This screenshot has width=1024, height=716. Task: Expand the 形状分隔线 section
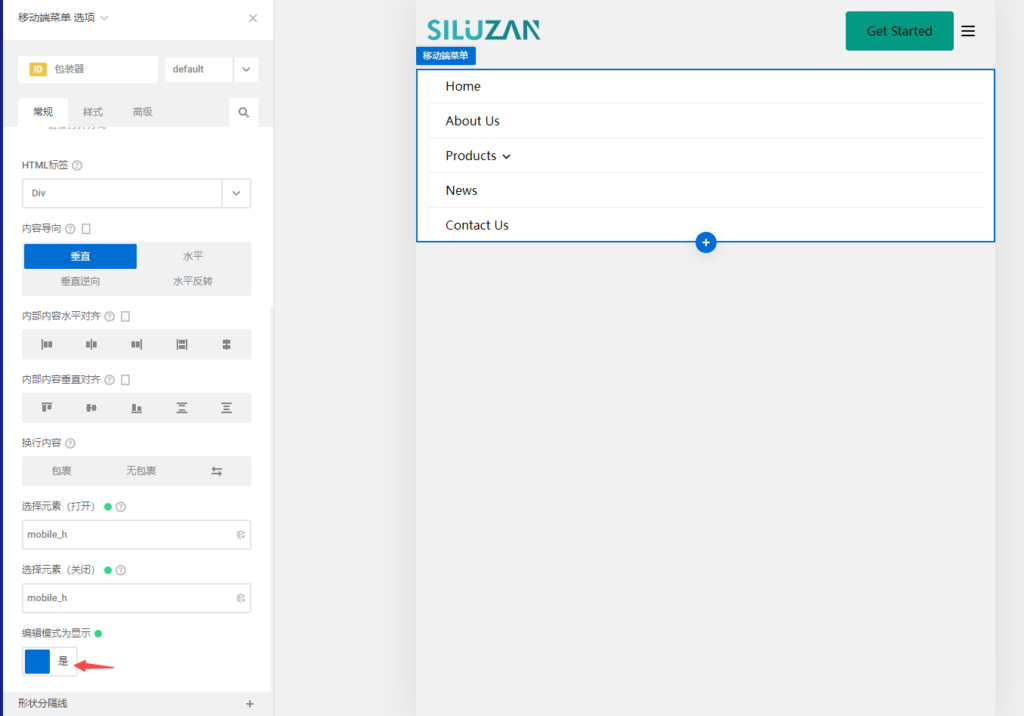tap(250, 704)
